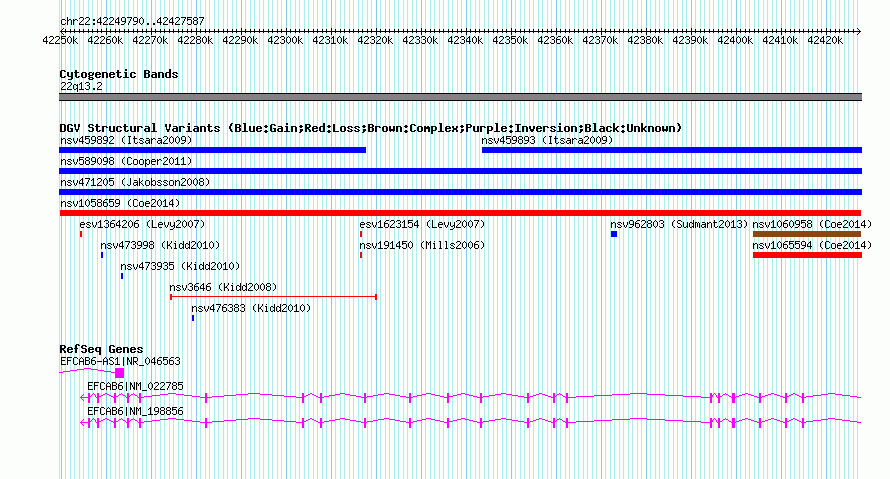Open the DGV Structural Variants track title
Viewport: 890px width, 479px height.
point(370,128)
